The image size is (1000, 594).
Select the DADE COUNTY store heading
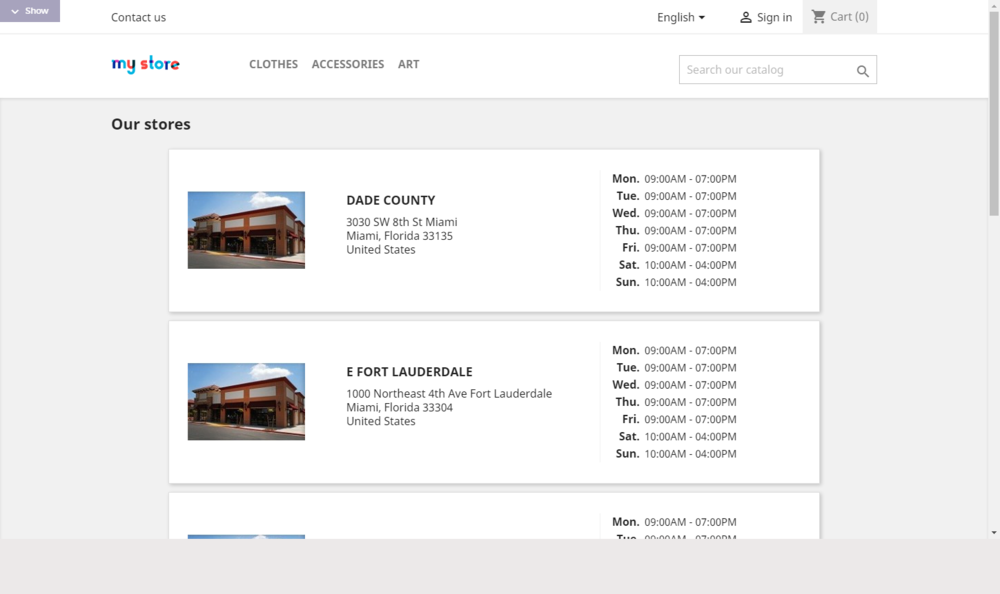pos(391,200)
